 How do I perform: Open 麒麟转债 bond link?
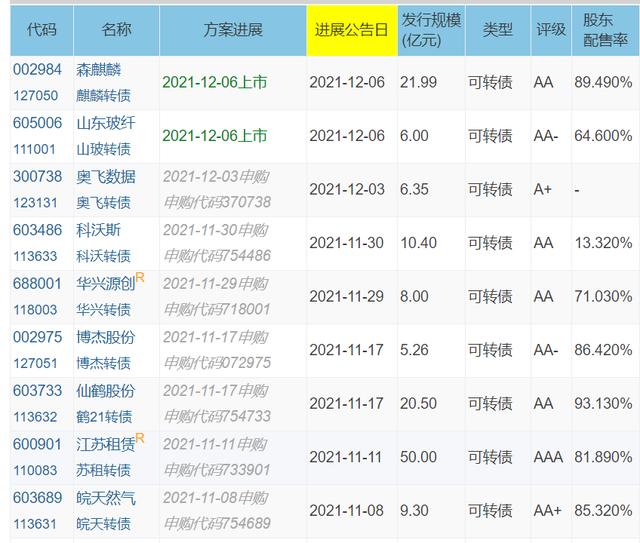coord(103,96)
